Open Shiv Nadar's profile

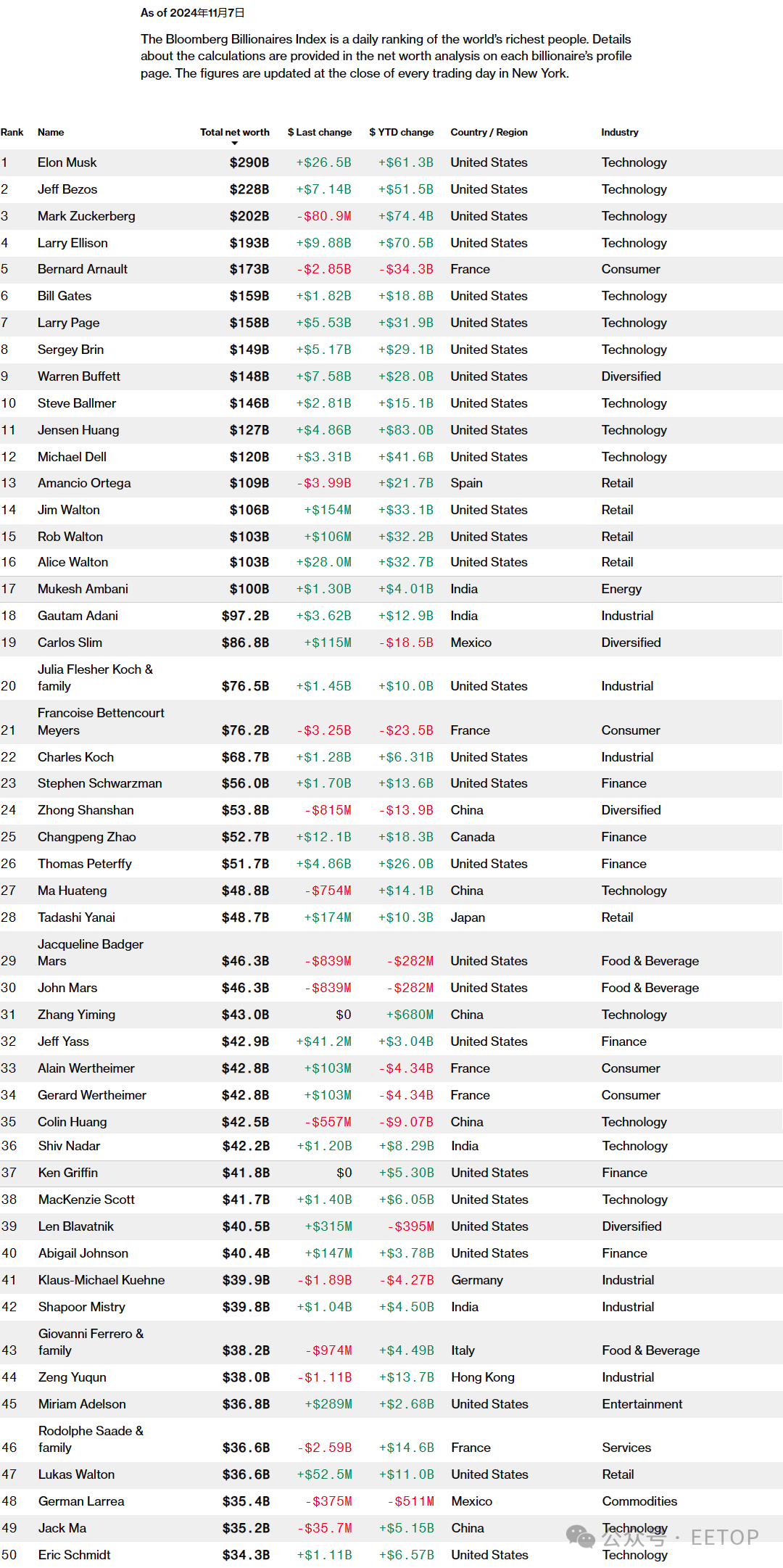tap(69, 1146)
